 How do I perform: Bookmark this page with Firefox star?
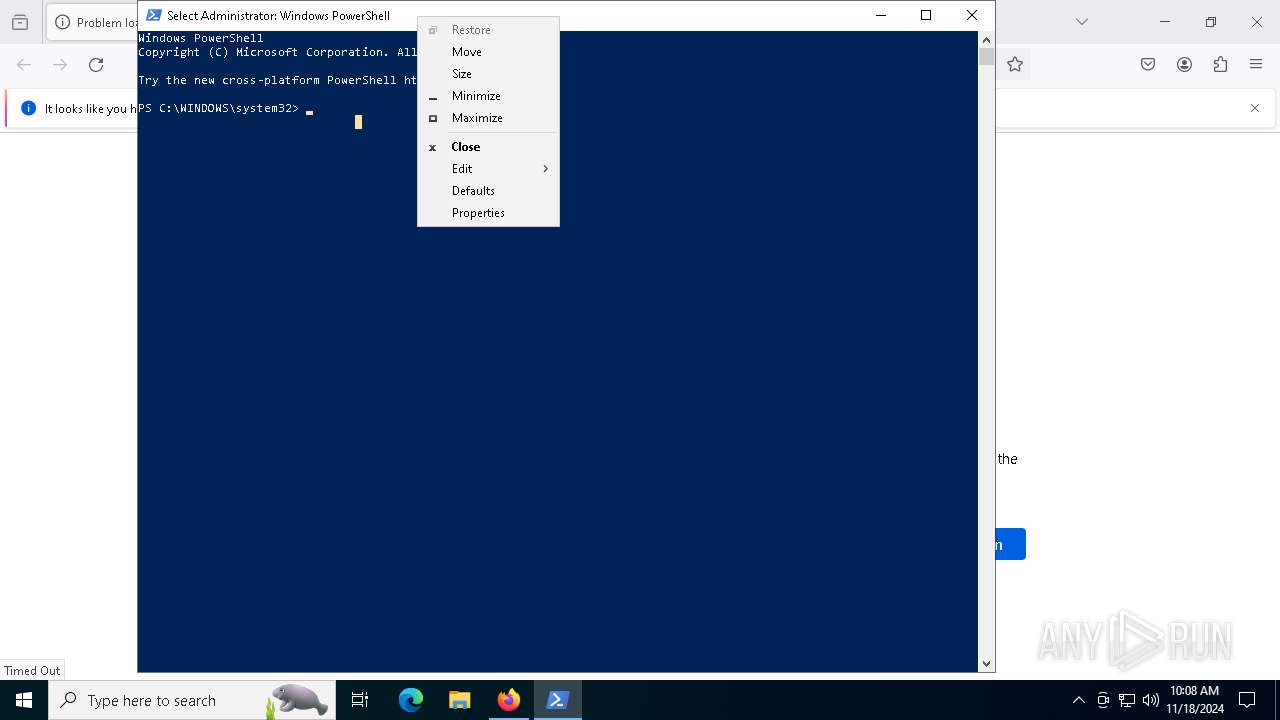coord(1015,65)
